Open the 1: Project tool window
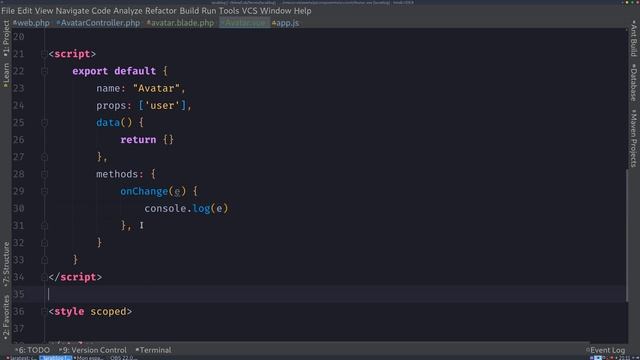The image size is (640, 360). [6, 38]
